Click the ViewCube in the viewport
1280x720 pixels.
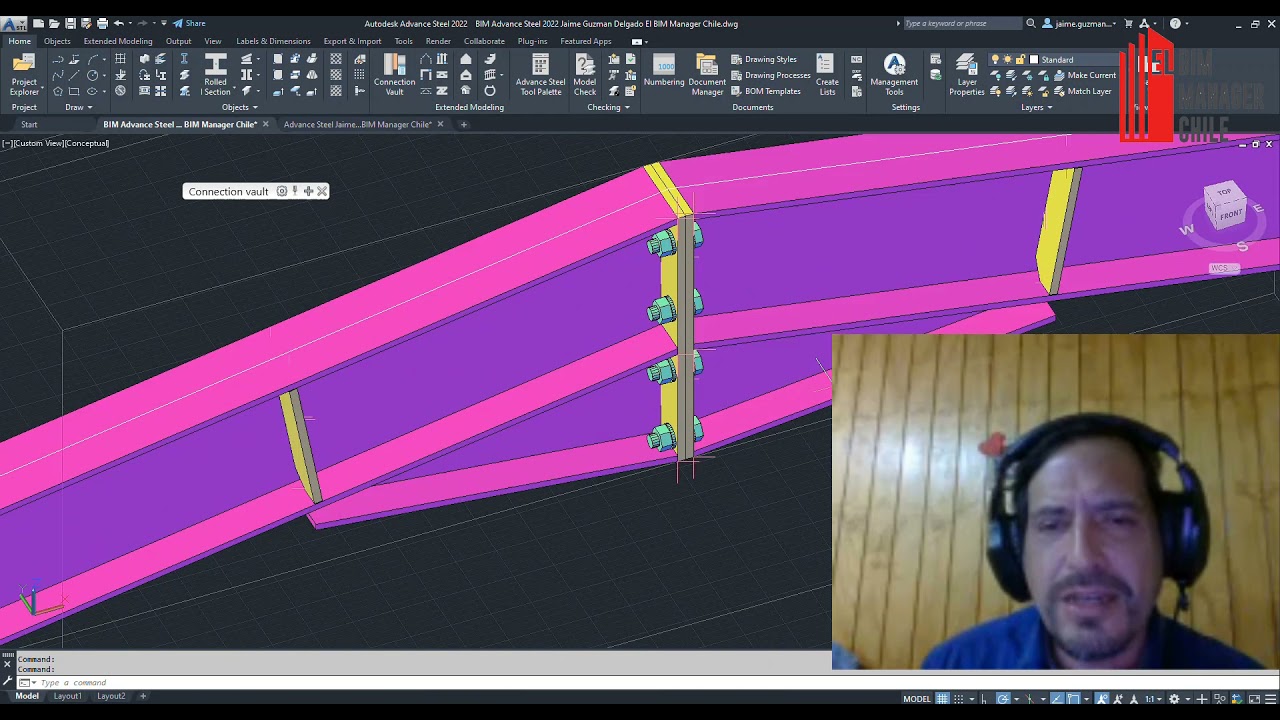[x=1224, y=206]
